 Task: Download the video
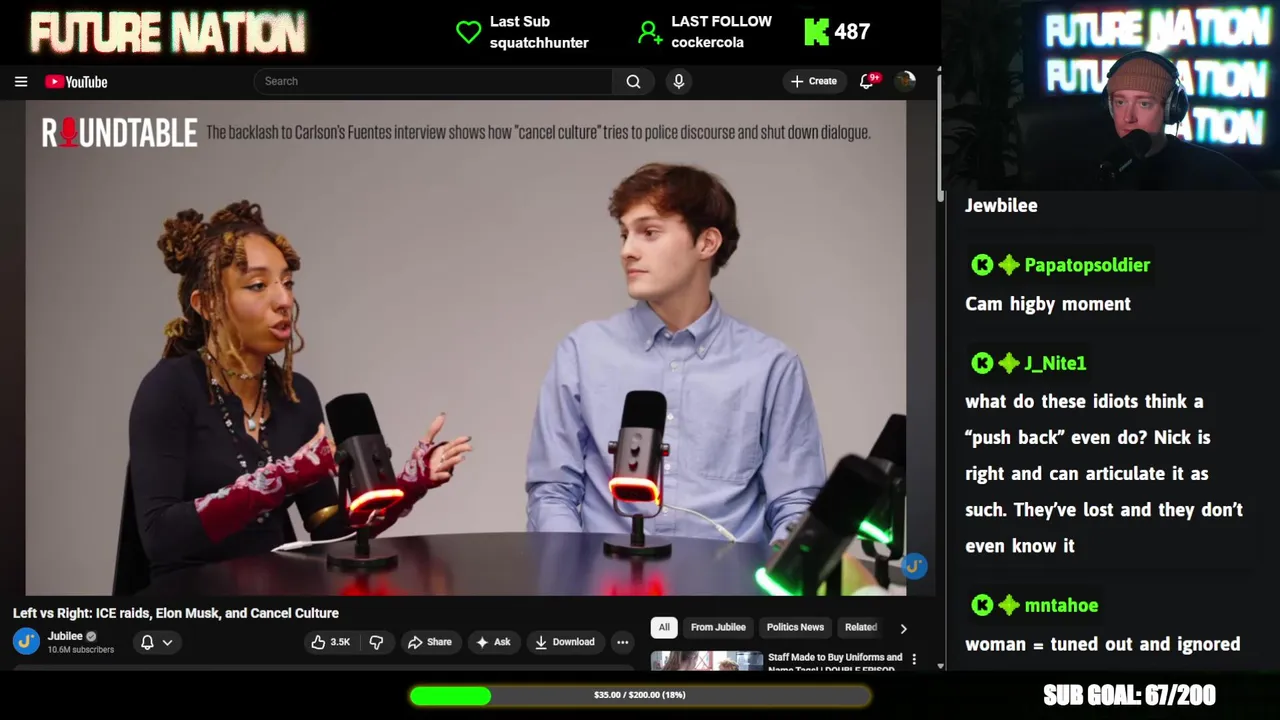click(x=565, y=642)
